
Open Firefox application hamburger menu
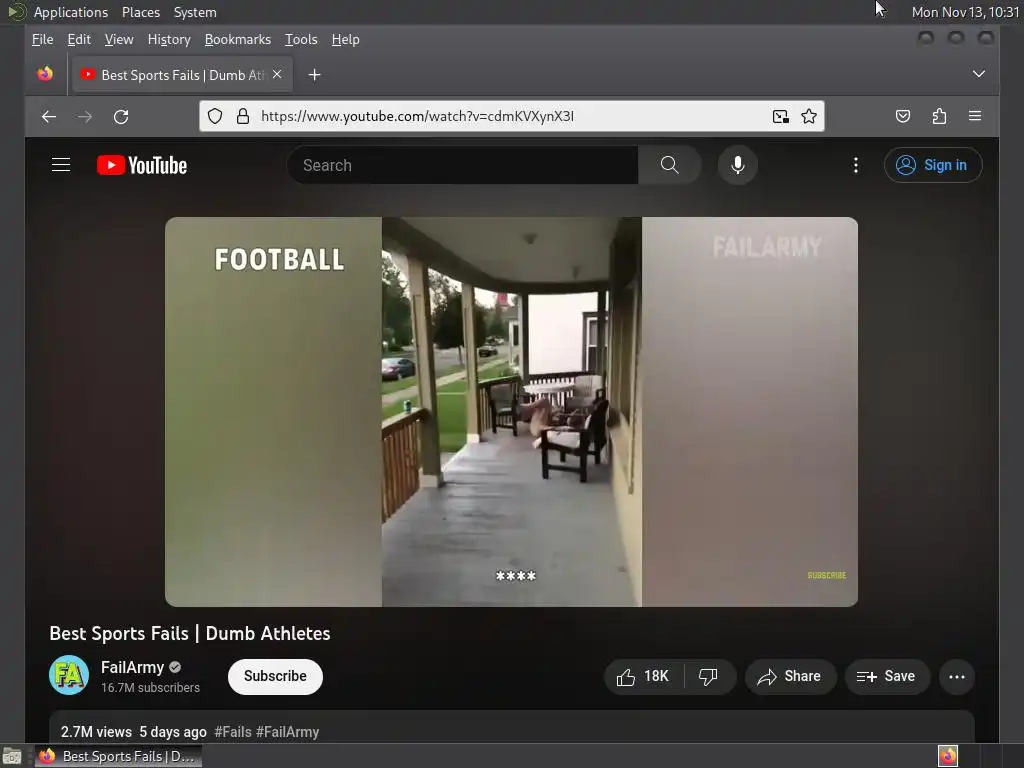(x=975, y=116)
